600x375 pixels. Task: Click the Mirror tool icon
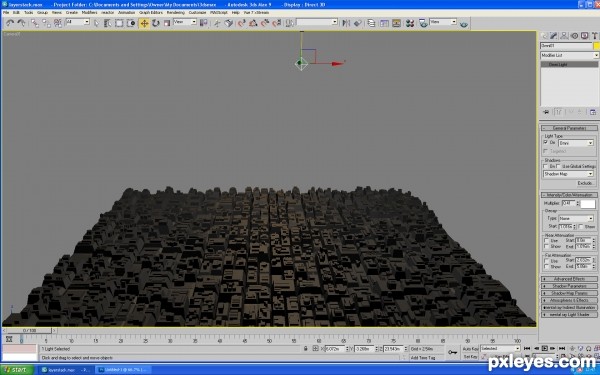(346, 23)
